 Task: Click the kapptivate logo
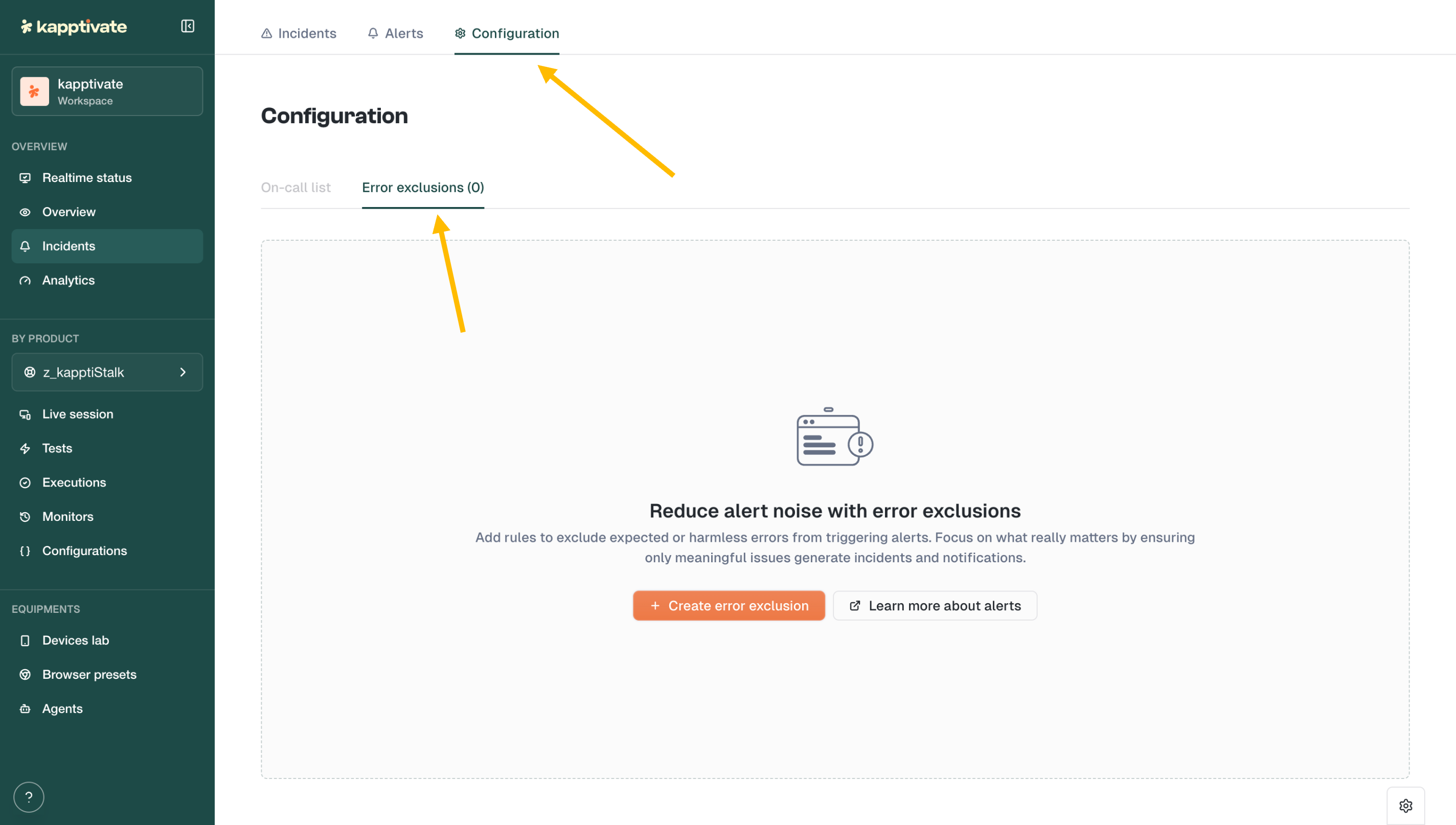click(74, 27)
